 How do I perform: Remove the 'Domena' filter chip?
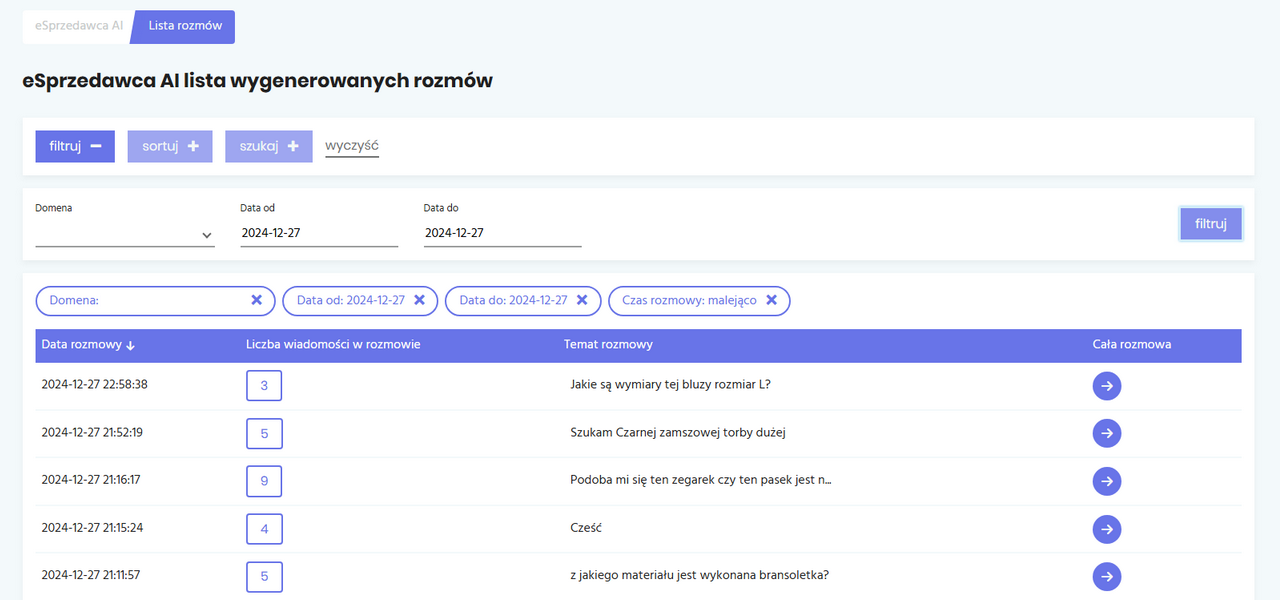pyautogui.click(x=256, y=300)
